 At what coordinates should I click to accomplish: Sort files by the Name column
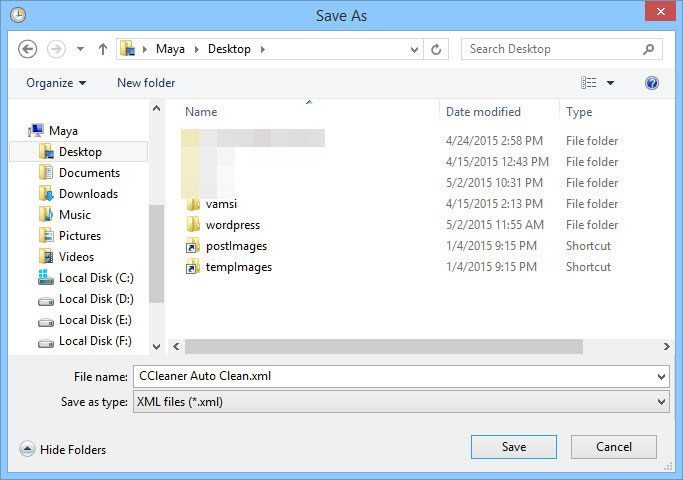[x=201, y=112]
